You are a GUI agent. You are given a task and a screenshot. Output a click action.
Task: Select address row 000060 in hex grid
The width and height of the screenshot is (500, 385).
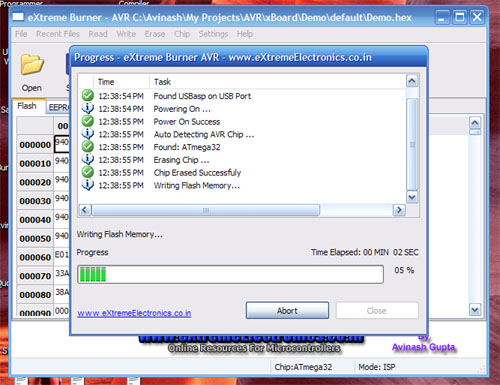pyautogui.click(x=35, y=257)
